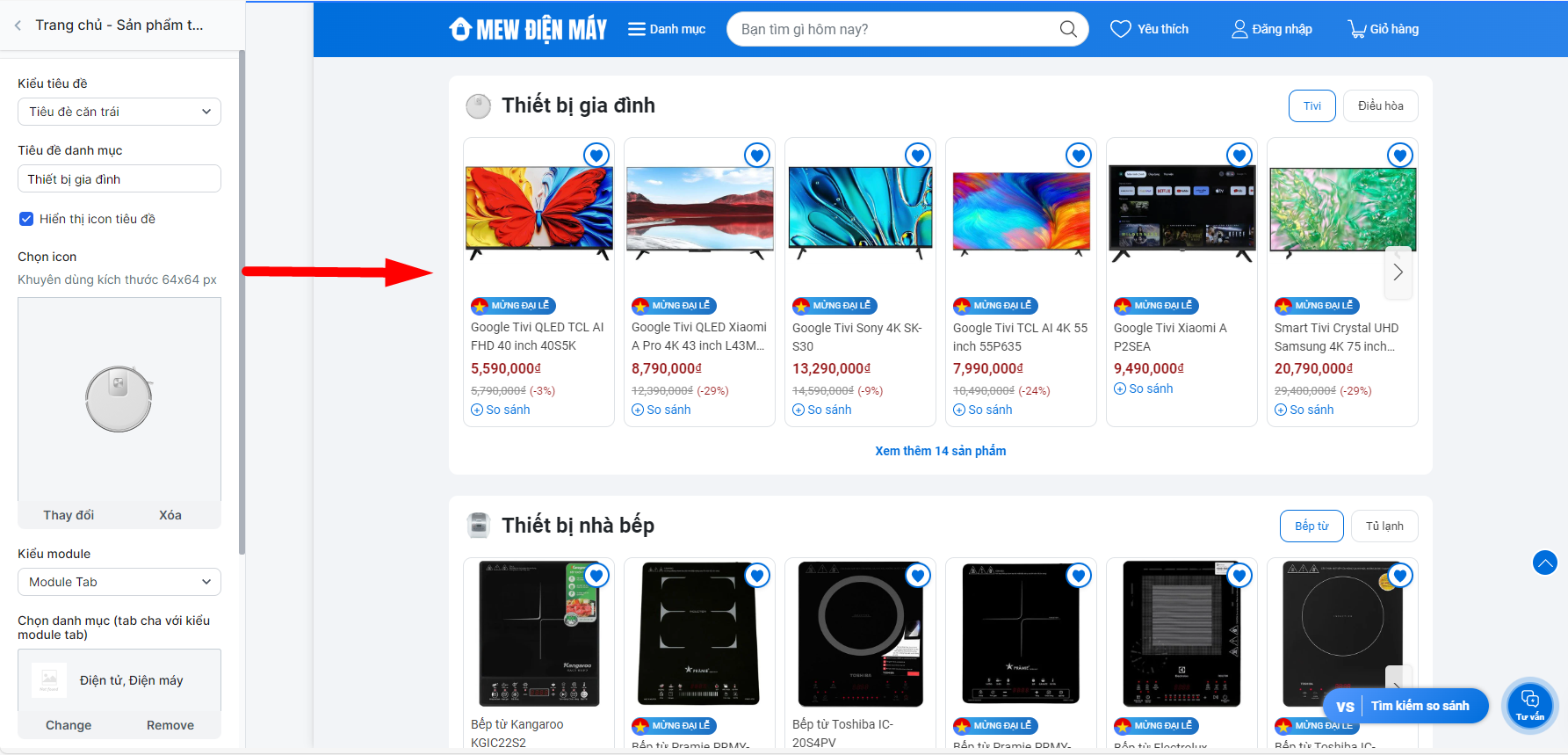The height and width of the screenshot is (755, 1568).
Task: Compare the Google Tivi TCL AI 55P635
Action: [x=983, y=410]
